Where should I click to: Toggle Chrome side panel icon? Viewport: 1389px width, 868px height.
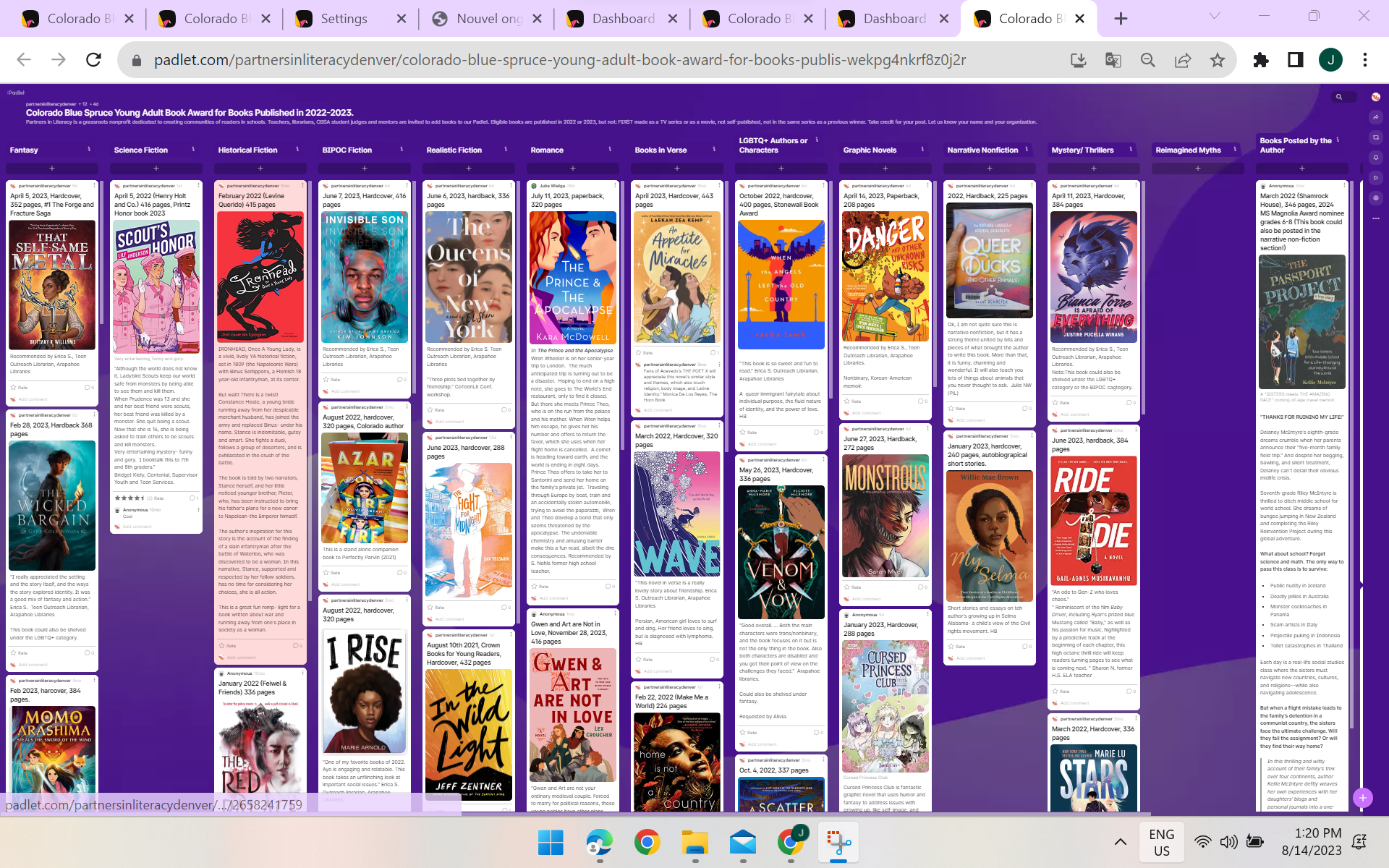click(x=1296, y=60)
